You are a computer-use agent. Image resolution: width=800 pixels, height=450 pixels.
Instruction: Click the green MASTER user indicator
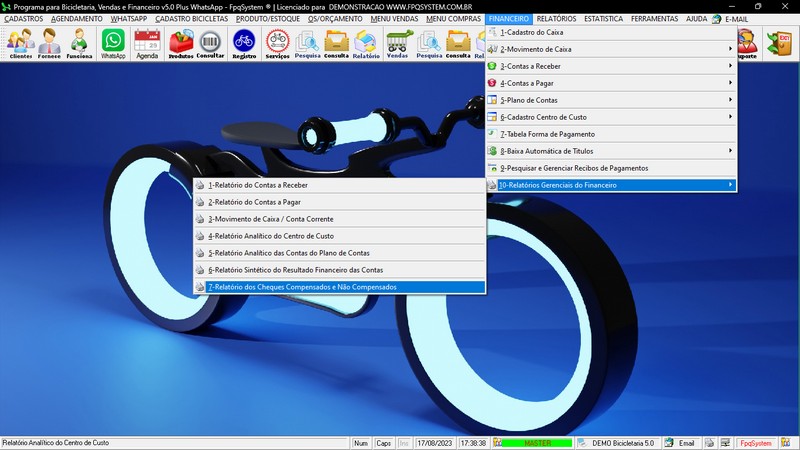point(537,442)
